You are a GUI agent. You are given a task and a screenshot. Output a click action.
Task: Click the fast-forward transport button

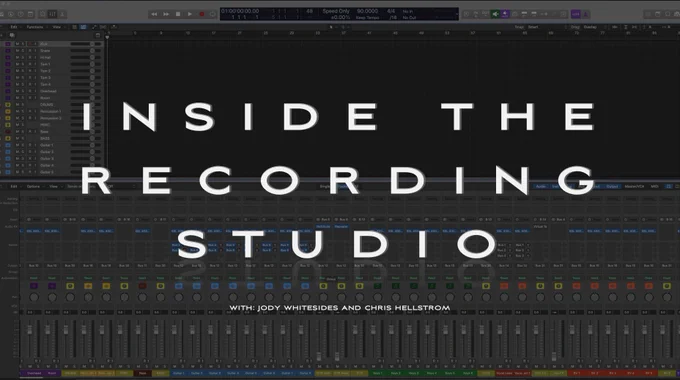(x=166, y=14)
